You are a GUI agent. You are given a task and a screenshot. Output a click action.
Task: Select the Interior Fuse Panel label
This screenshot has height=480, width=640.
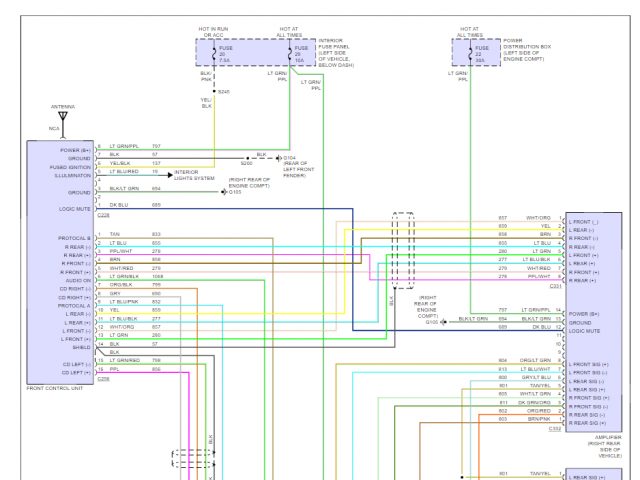click(340, 52)
